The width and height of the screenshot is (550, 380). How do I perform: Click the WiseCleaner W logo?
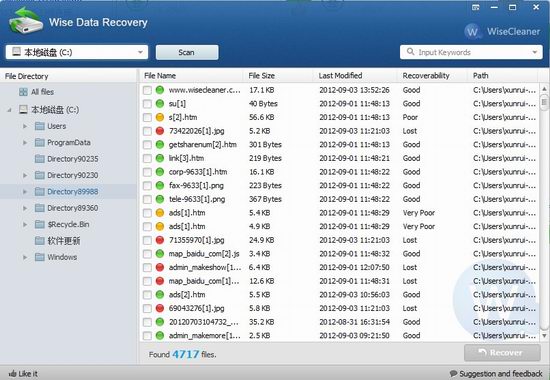pos(472,32)
